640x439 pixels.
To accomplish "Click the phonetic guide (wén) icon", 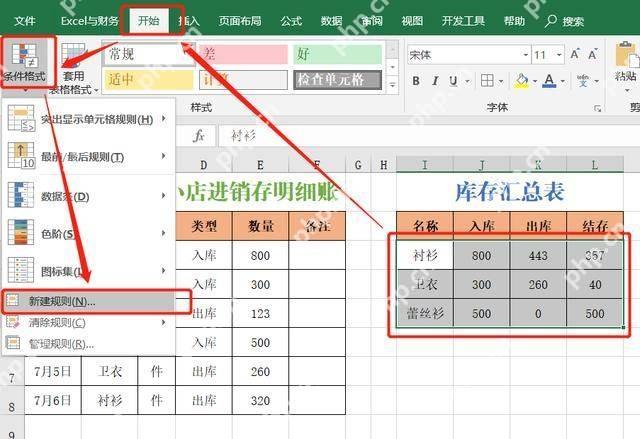I will [583, 81].
